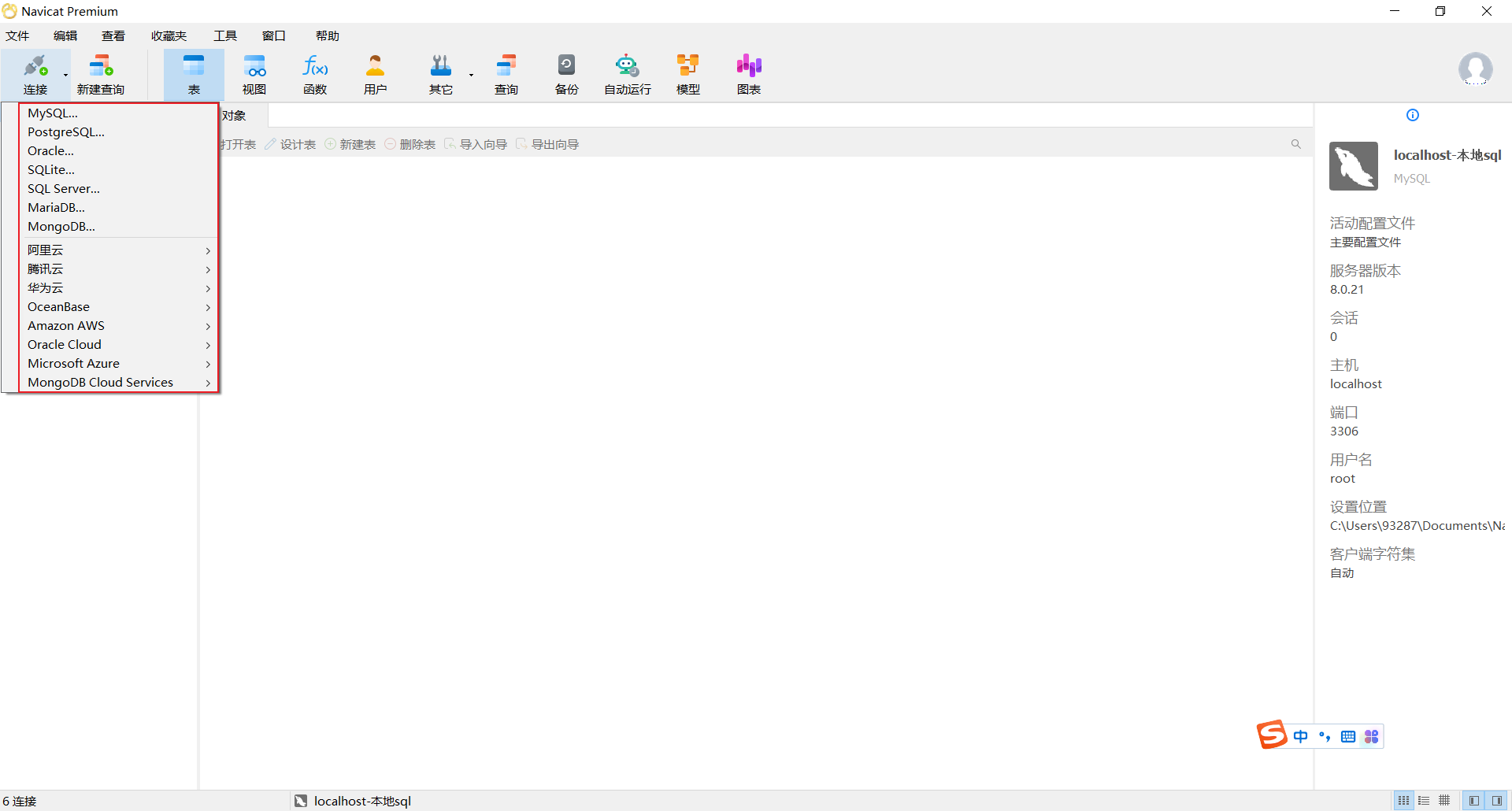Click the 打开表 (Open Table) button
Image resolution: width=1512 pixels, height=811 pixels.
click(x=238, y=145)
